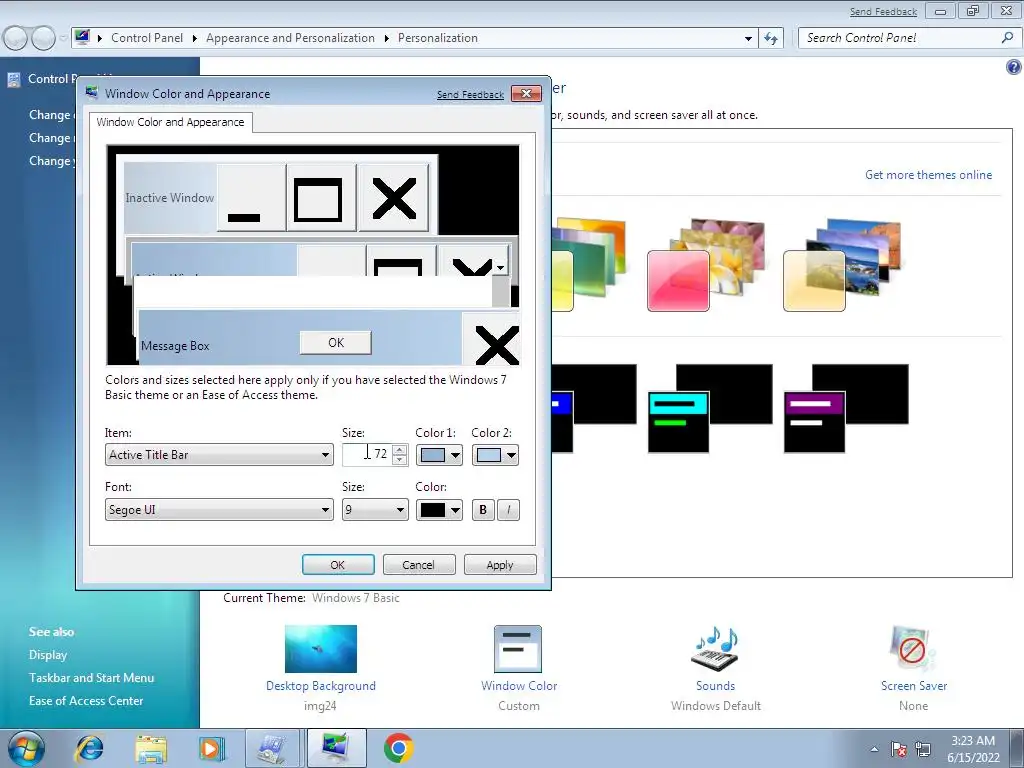Click the pinned tools taskbar icon beside Media Player

click(272, 748)
